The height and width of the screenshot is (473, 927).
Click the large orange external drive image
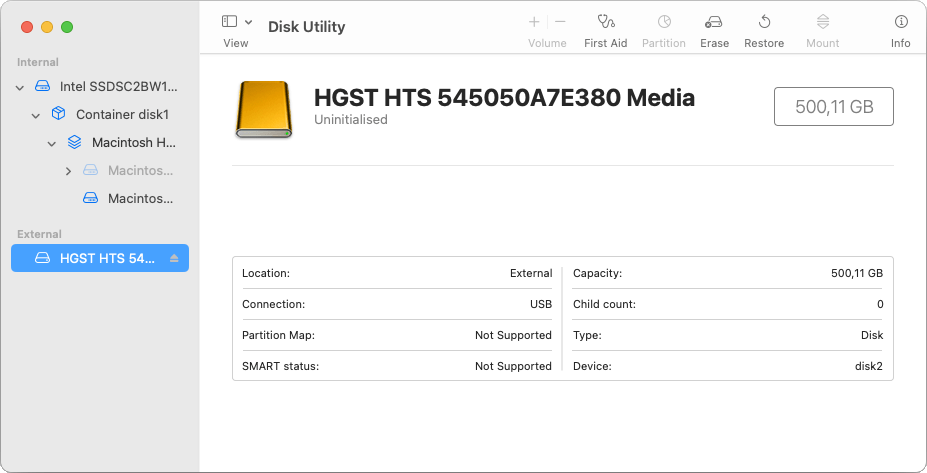[x=264, y=109]
